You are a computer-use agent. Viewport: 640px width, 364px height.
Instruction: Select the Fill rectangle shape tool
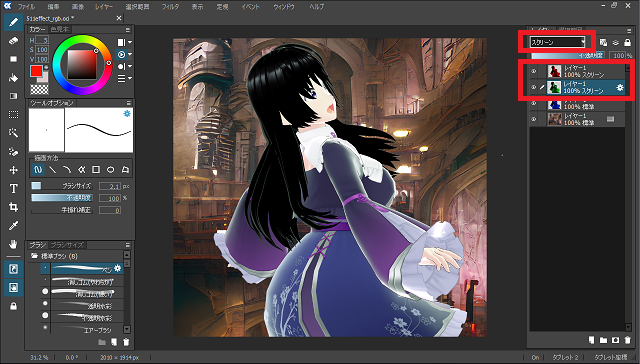tap(13, 59)
